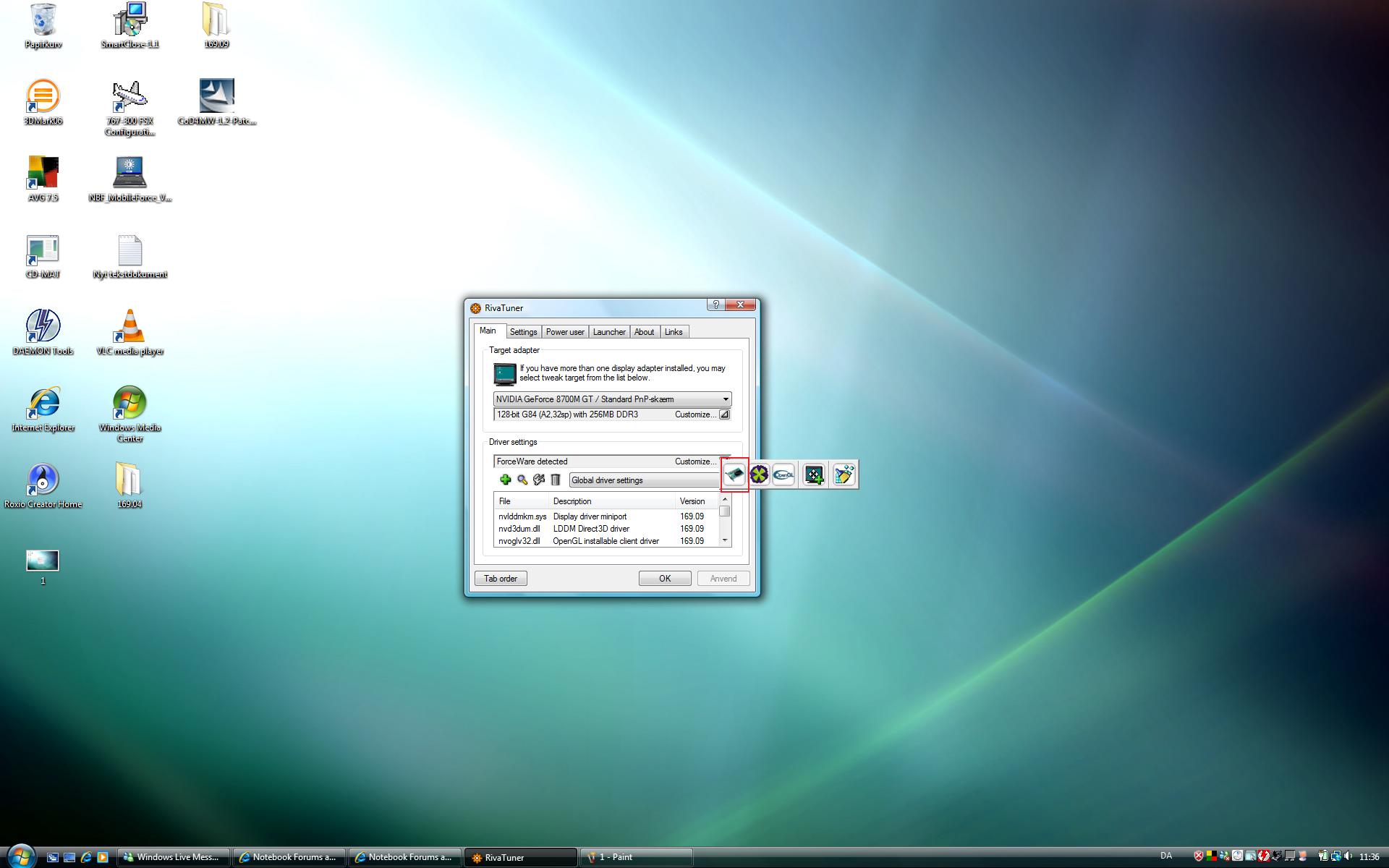
Task: Open the OpenGL settings icon in flyout
Action: click(x=783, y=475)
